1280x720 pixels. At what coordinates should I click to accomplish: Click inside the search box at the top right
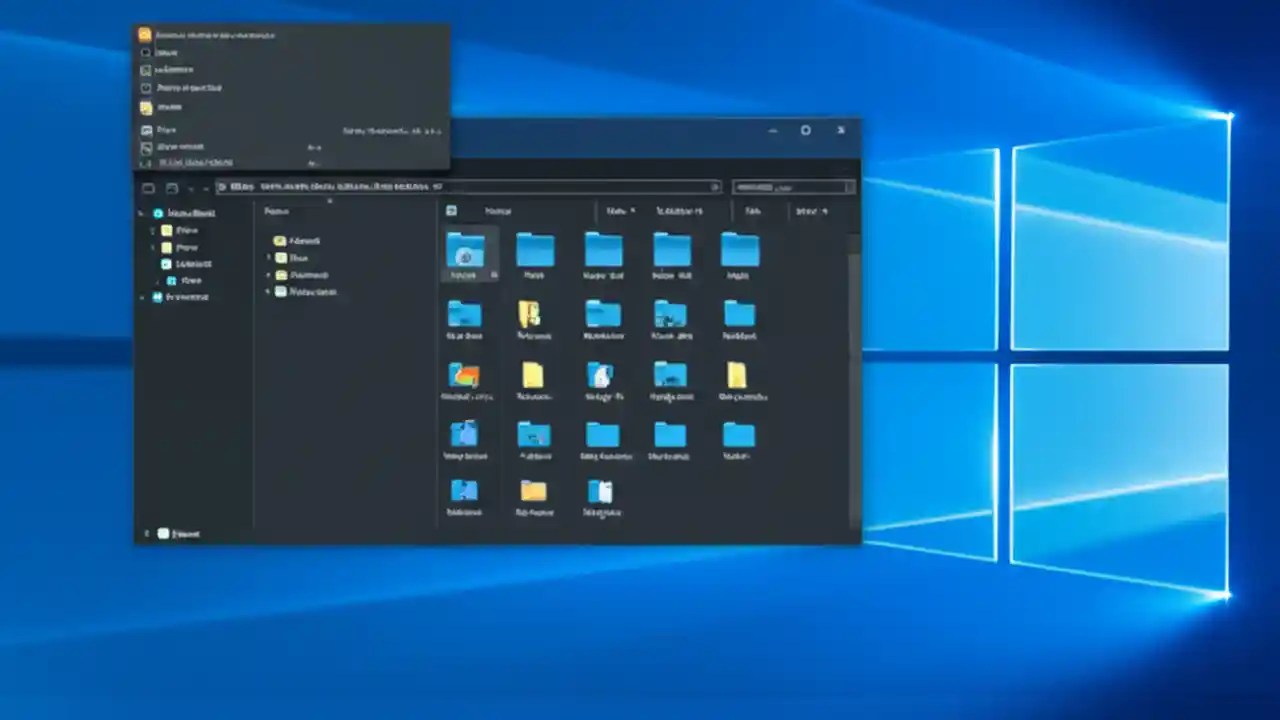[793, 187]
